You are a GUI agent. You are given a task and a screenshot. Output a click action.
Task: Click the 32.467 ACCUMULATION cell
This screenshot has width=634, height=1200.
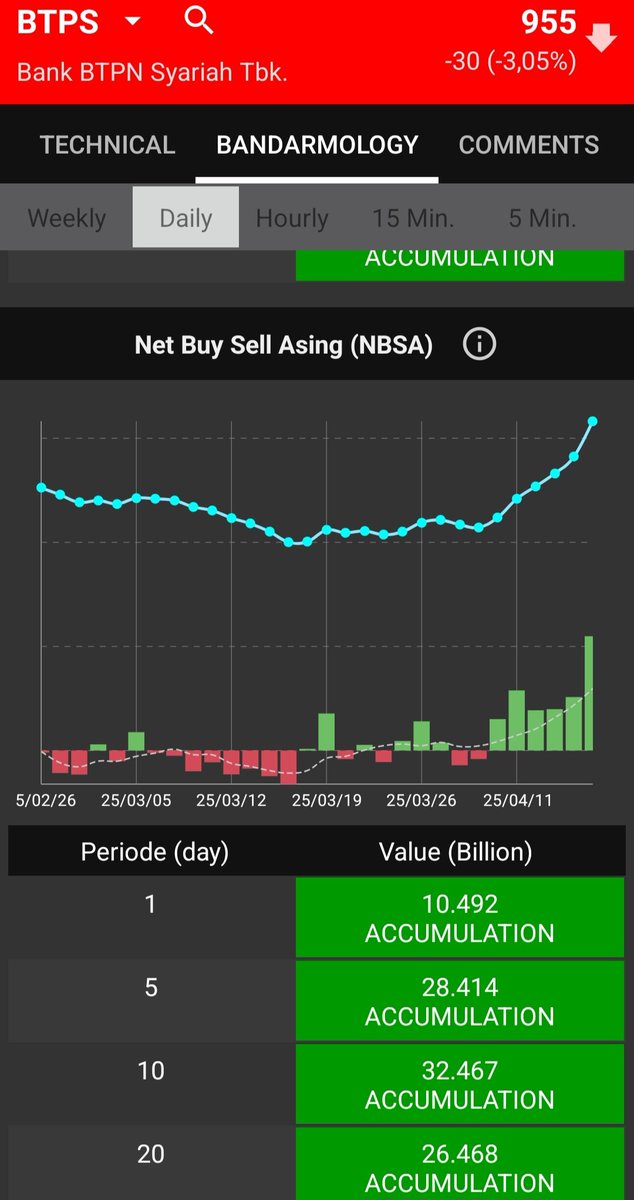(x=460, y=1084)
